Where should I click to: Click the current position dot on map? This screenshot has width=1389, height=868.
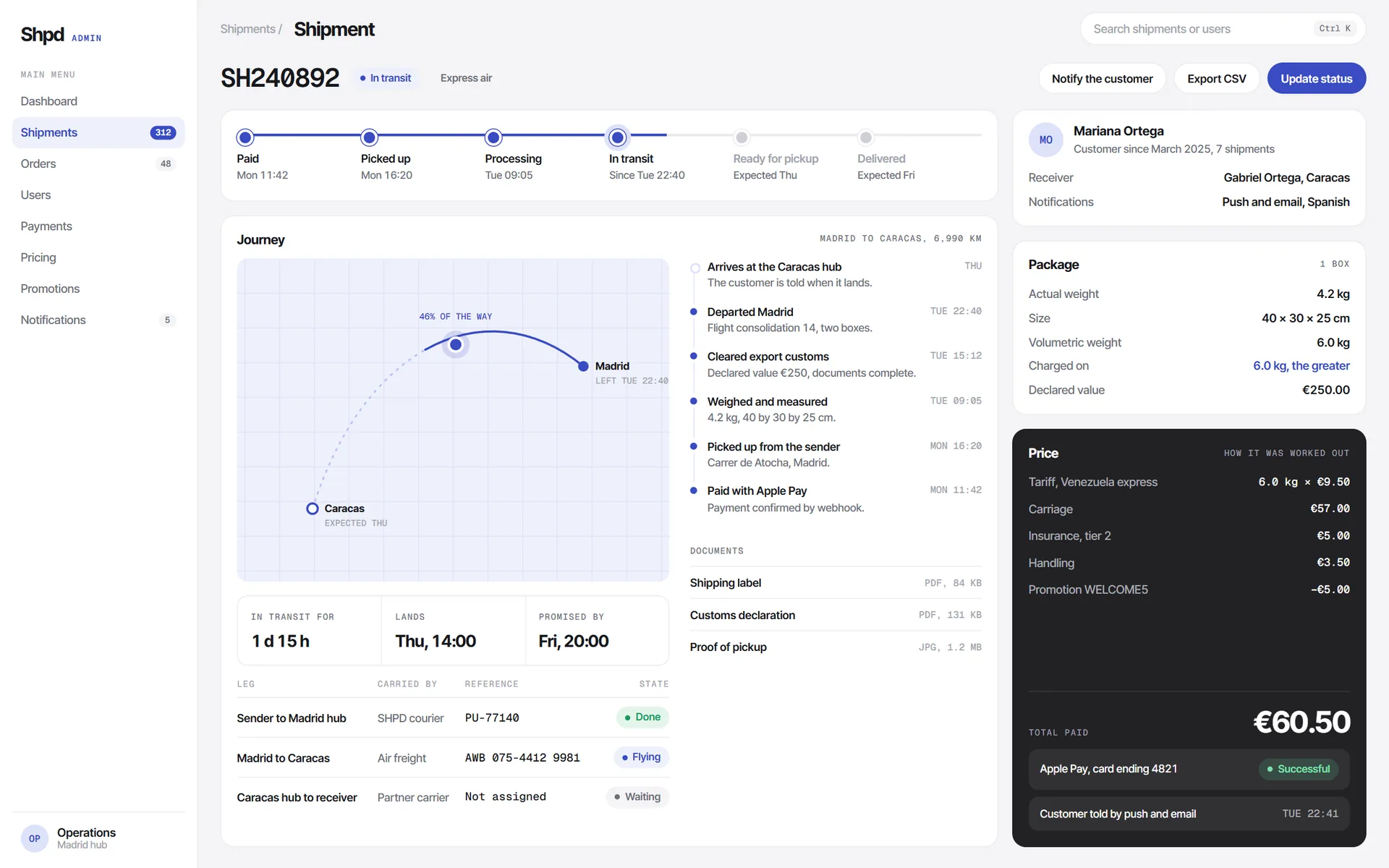point(456,344)
